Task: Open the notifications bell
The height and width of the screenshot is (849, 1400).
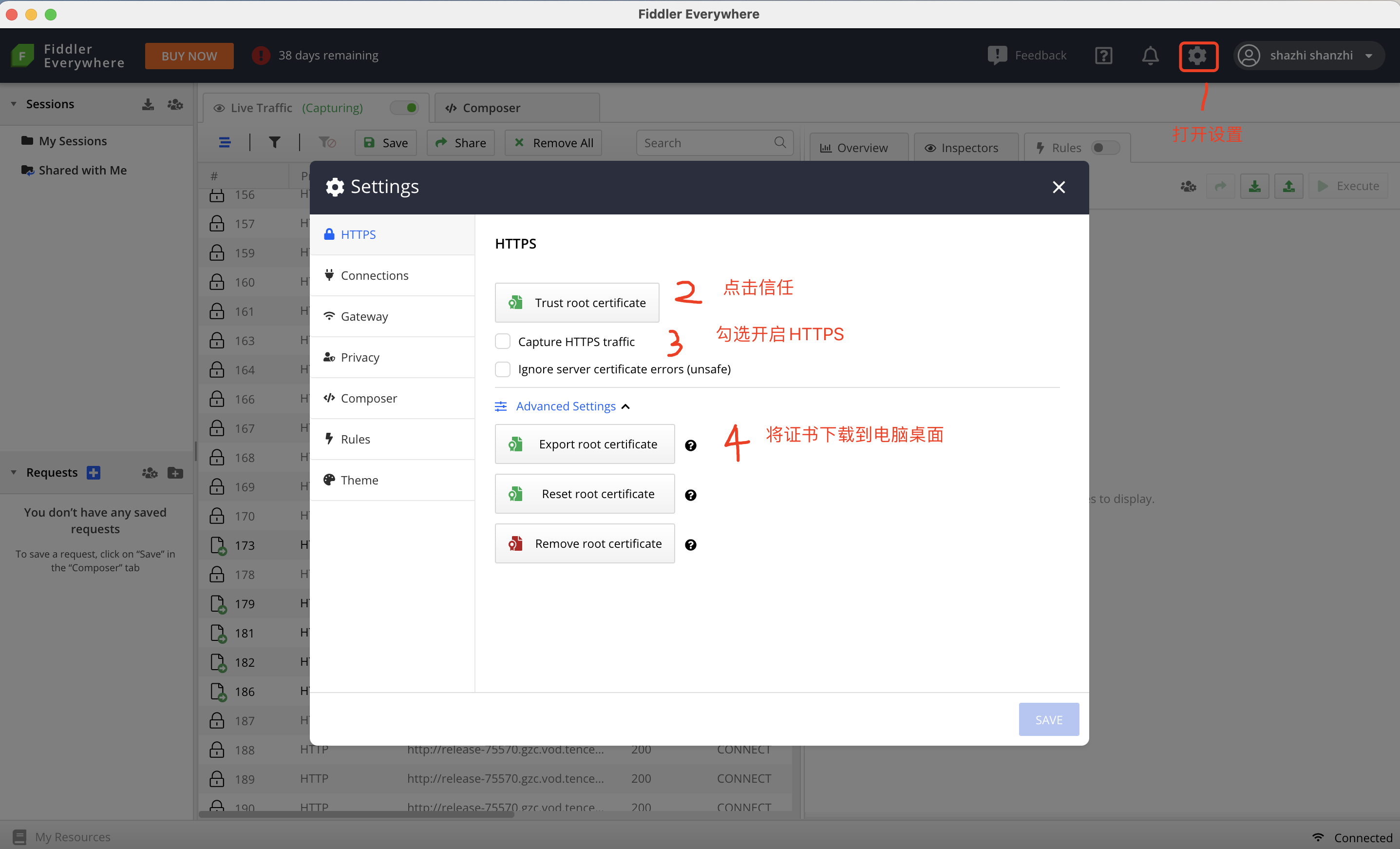Action: (1150, 56)
